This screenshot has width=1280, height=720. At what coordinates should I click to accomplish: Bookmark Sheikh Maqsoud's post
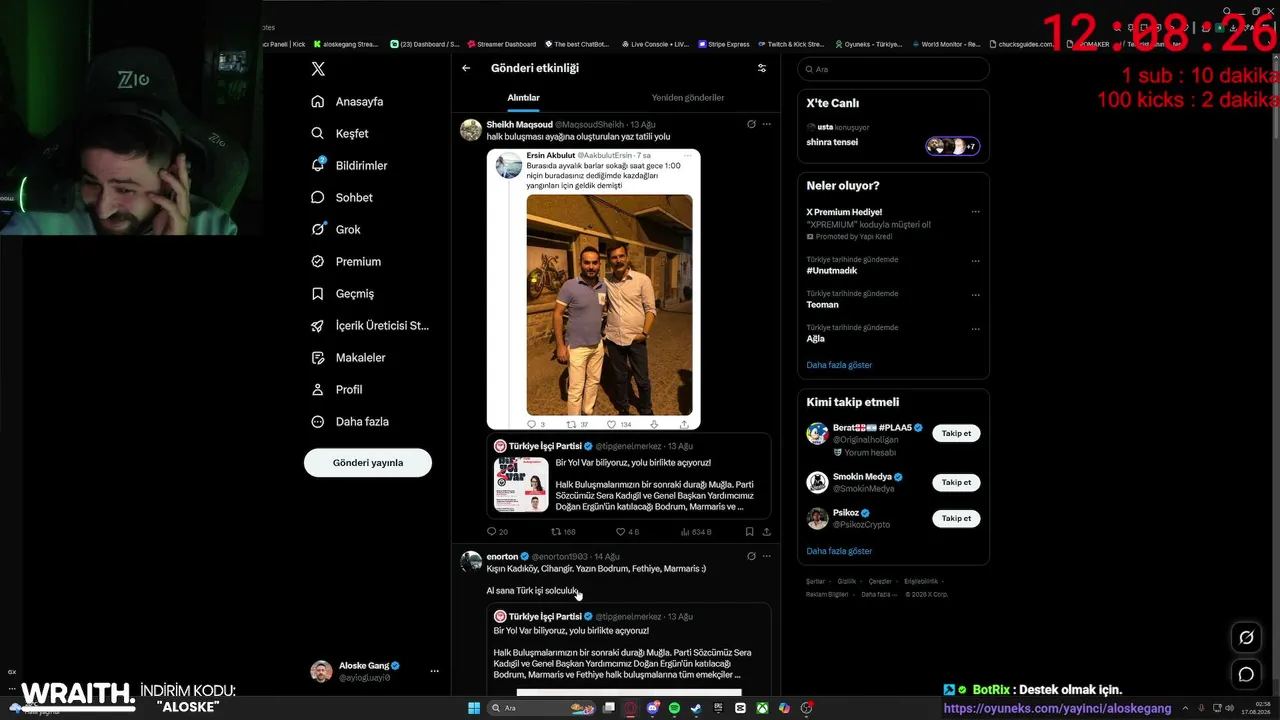click(749, 532)
